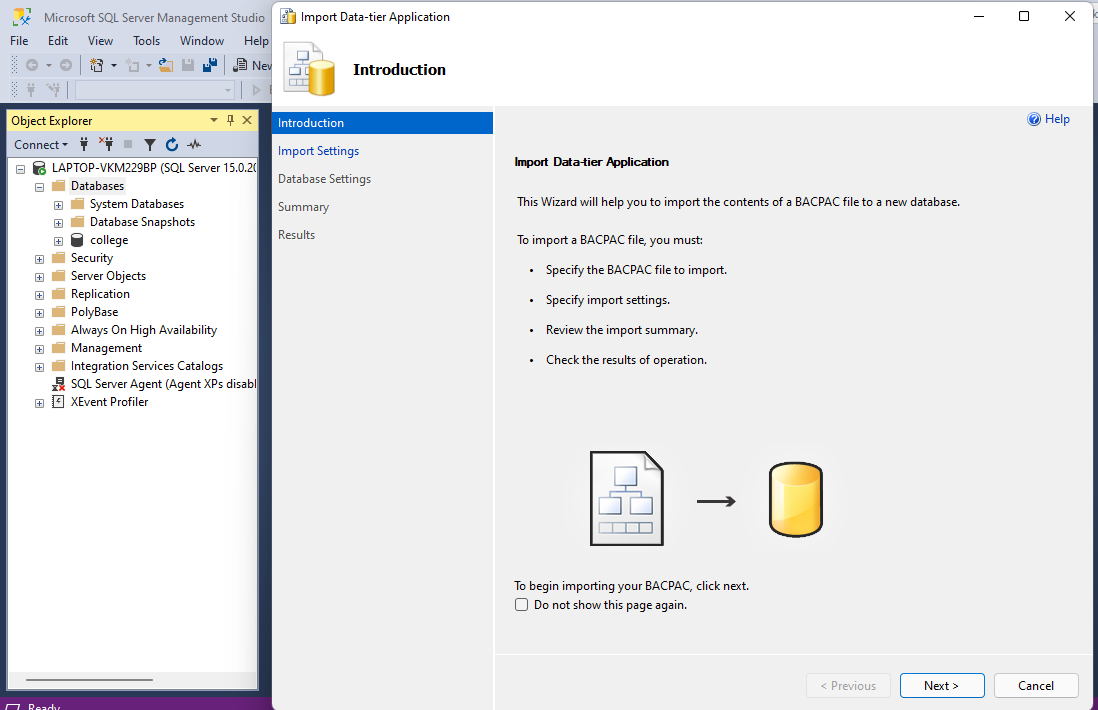1098x710 pixels.
Task: Click the Next button in the wizard
Action: [941, 685]
